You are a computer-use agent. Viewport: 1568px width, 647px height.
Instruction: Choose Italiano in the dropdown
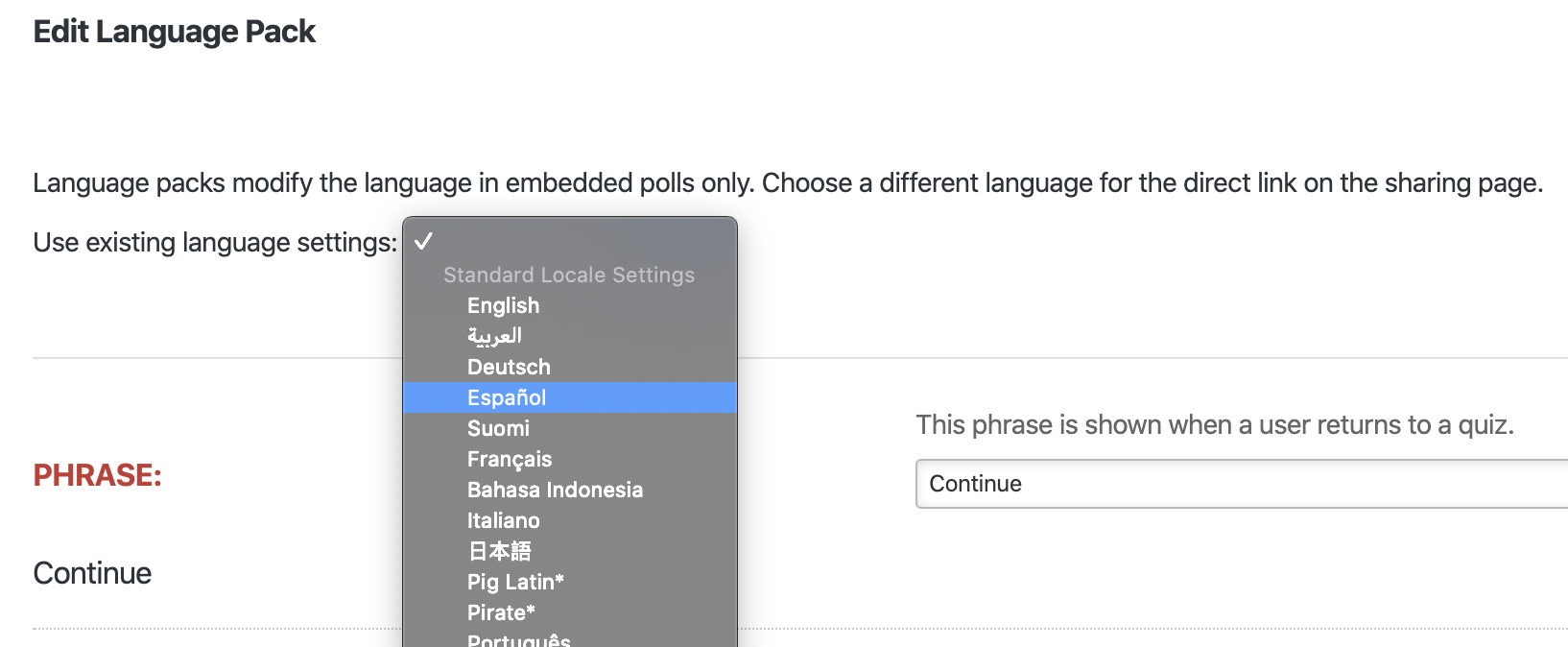[x=503, y=520]
